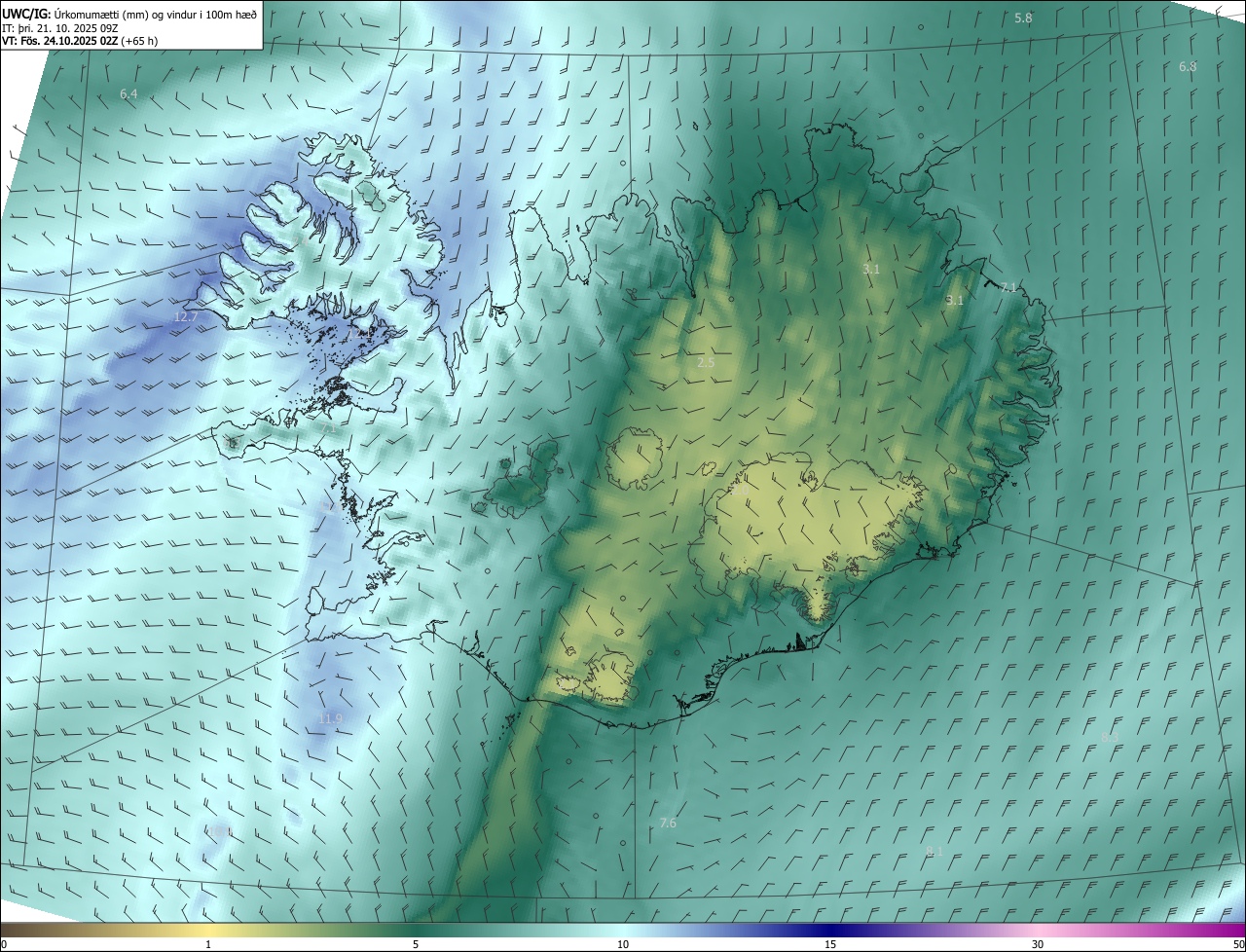Click the 11.9 value off the southwest coast
This screenshot has width=1246, height=952.
click(330, 719)
